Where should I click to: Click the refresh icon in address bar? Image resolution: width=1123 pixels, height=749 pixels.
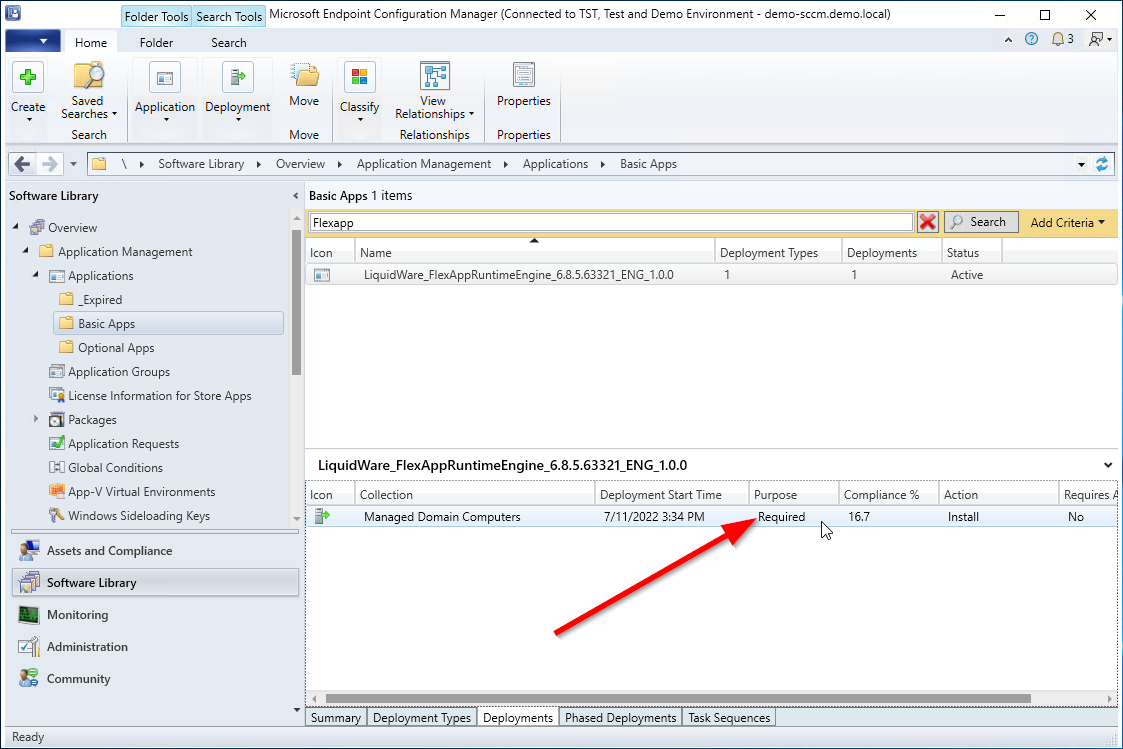pos(1102,164)
